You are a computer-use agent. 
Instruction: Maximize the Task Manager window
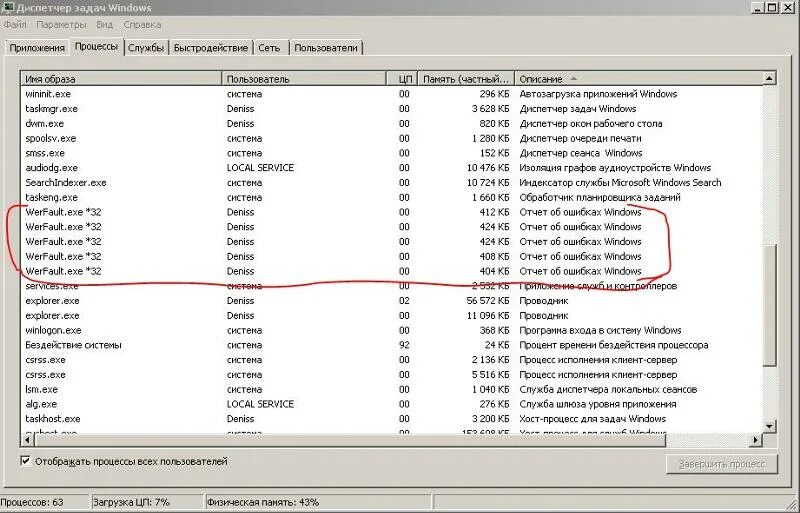(772, 7)
